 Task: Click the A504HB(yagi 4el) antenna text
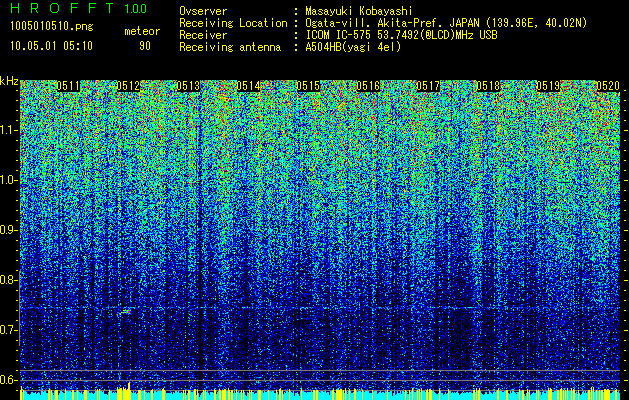coord(353,47)
